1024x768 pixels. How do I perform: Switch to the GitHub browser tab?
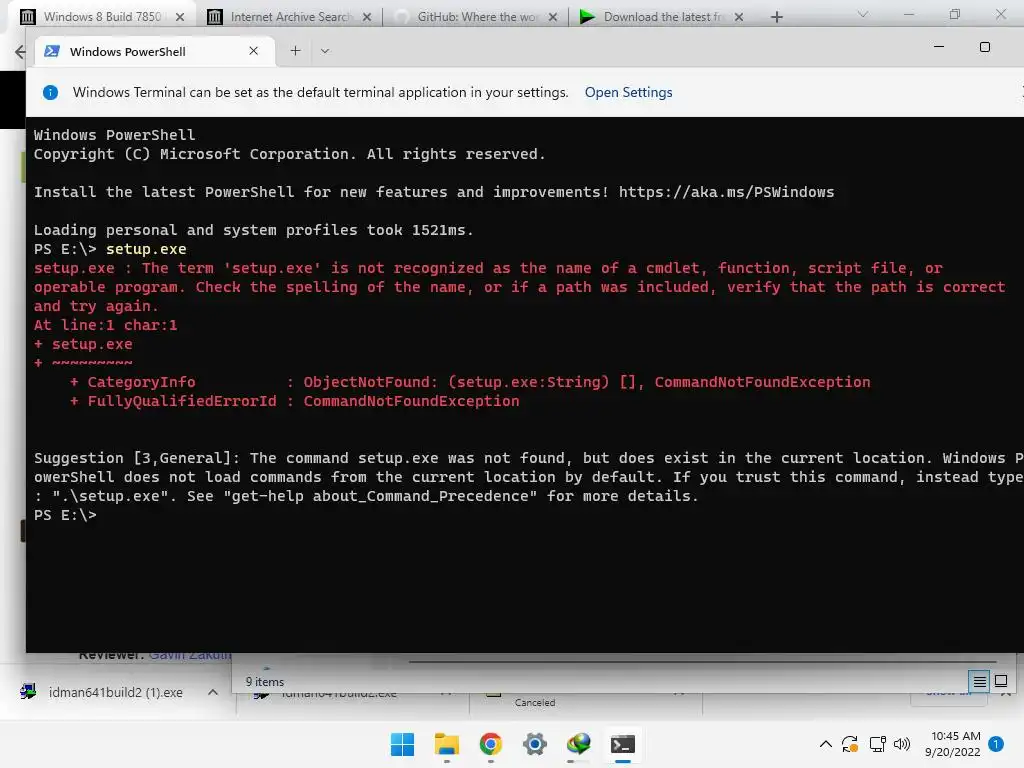pyautogui.click(x=477, y=17)
